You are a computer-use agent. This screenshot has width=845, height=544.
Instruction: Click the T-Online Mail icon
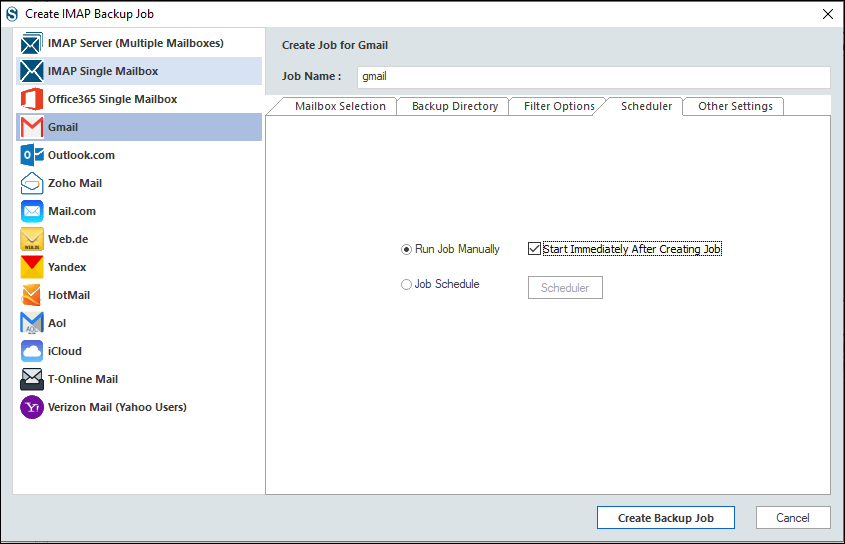tap(32, 380)
